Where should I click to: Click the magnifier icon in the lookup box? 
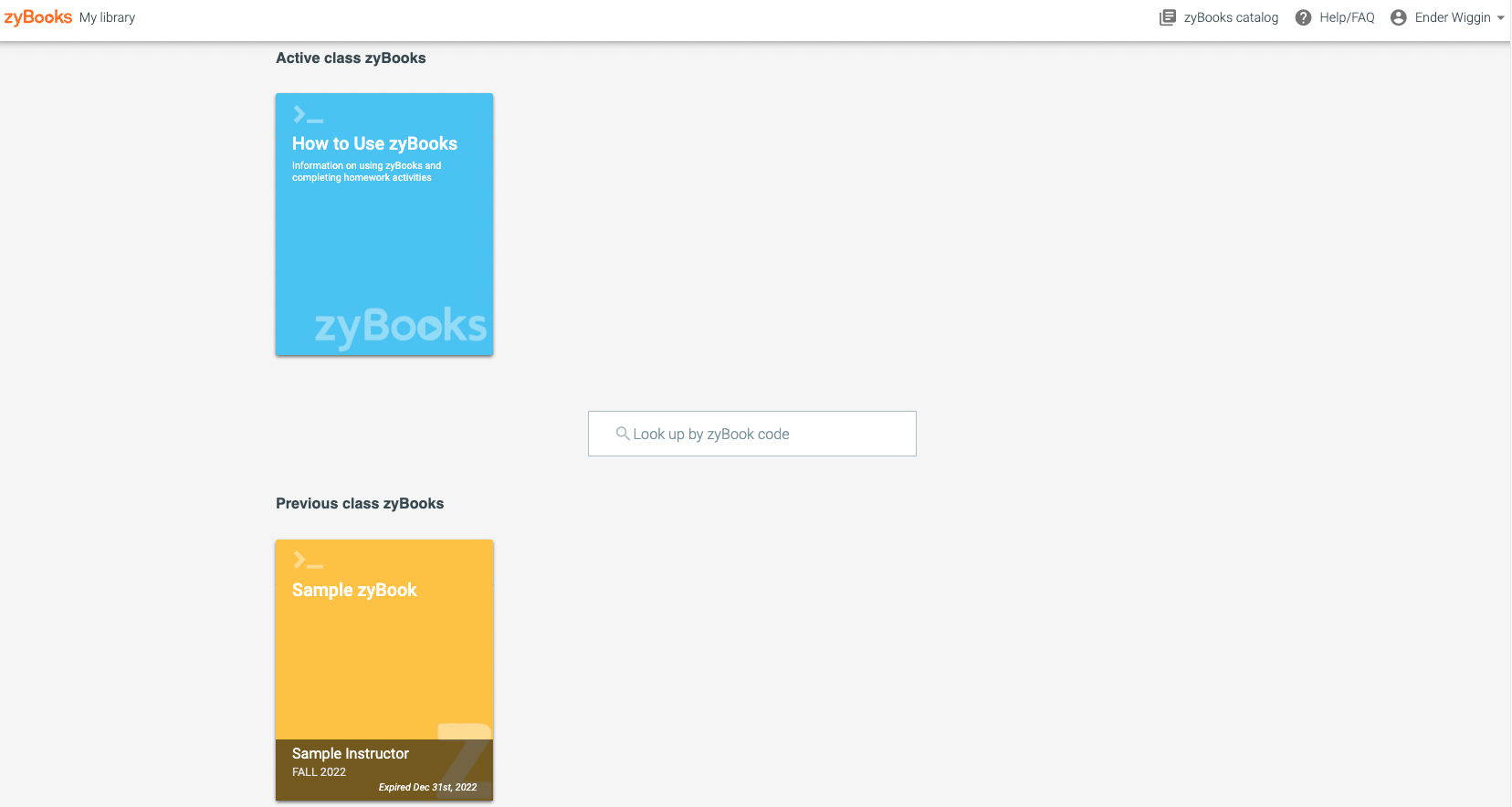623,434
